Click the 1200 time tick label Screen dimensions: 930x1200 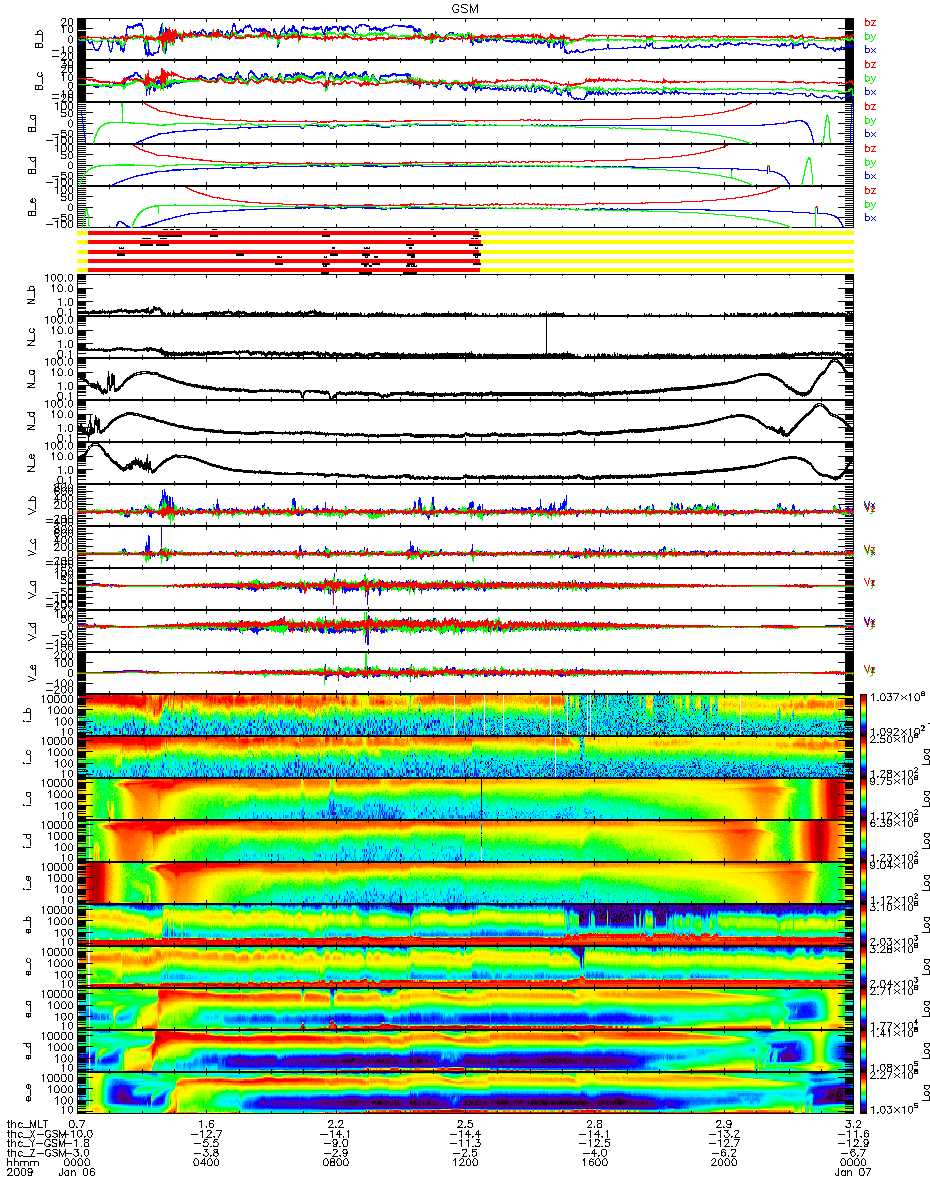click(x=464, y=1163)
